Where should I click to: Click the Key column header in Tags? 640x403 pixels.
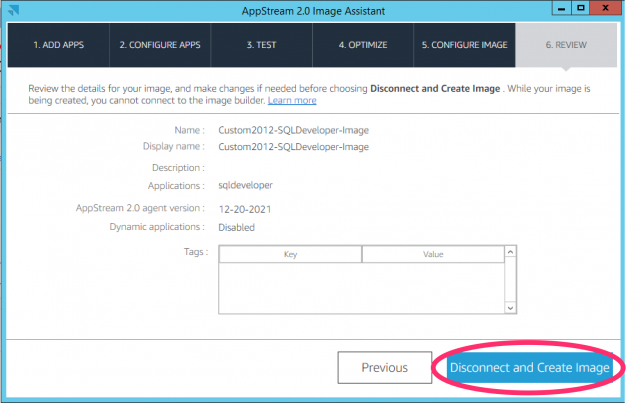pyautogui.click(x=290, y=255)
